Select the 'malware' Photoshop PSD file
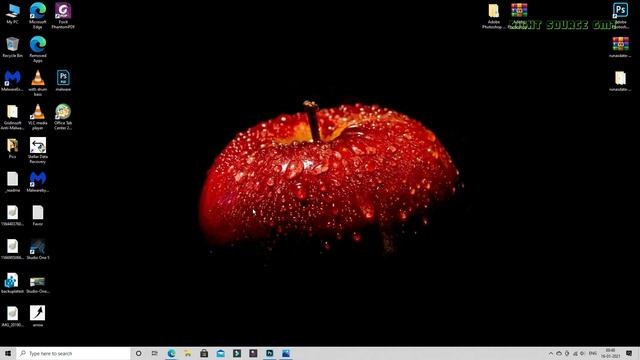 coord(63,81)
